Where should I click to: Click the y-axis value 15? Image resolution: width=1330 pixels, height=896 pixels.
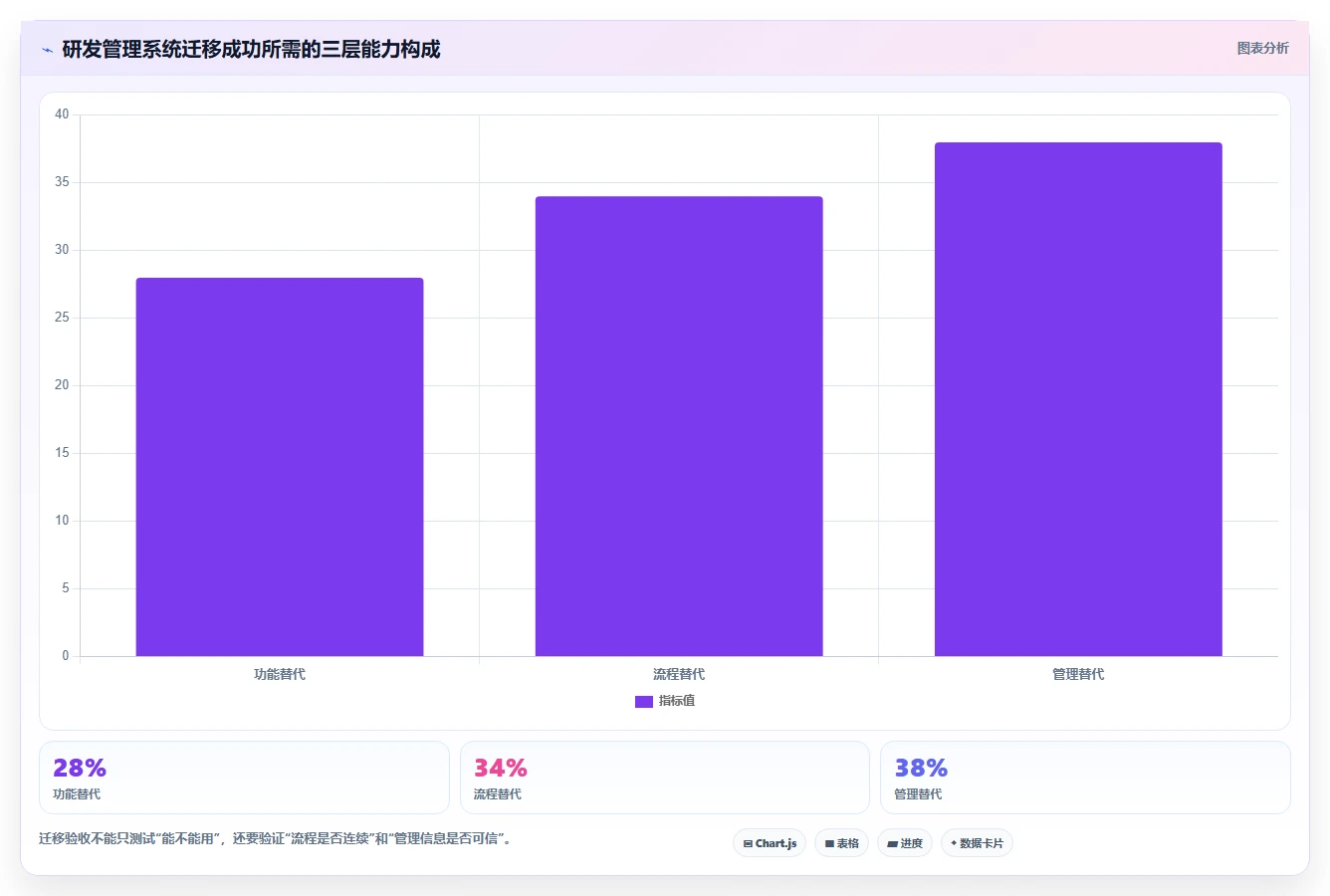(62, 453)
